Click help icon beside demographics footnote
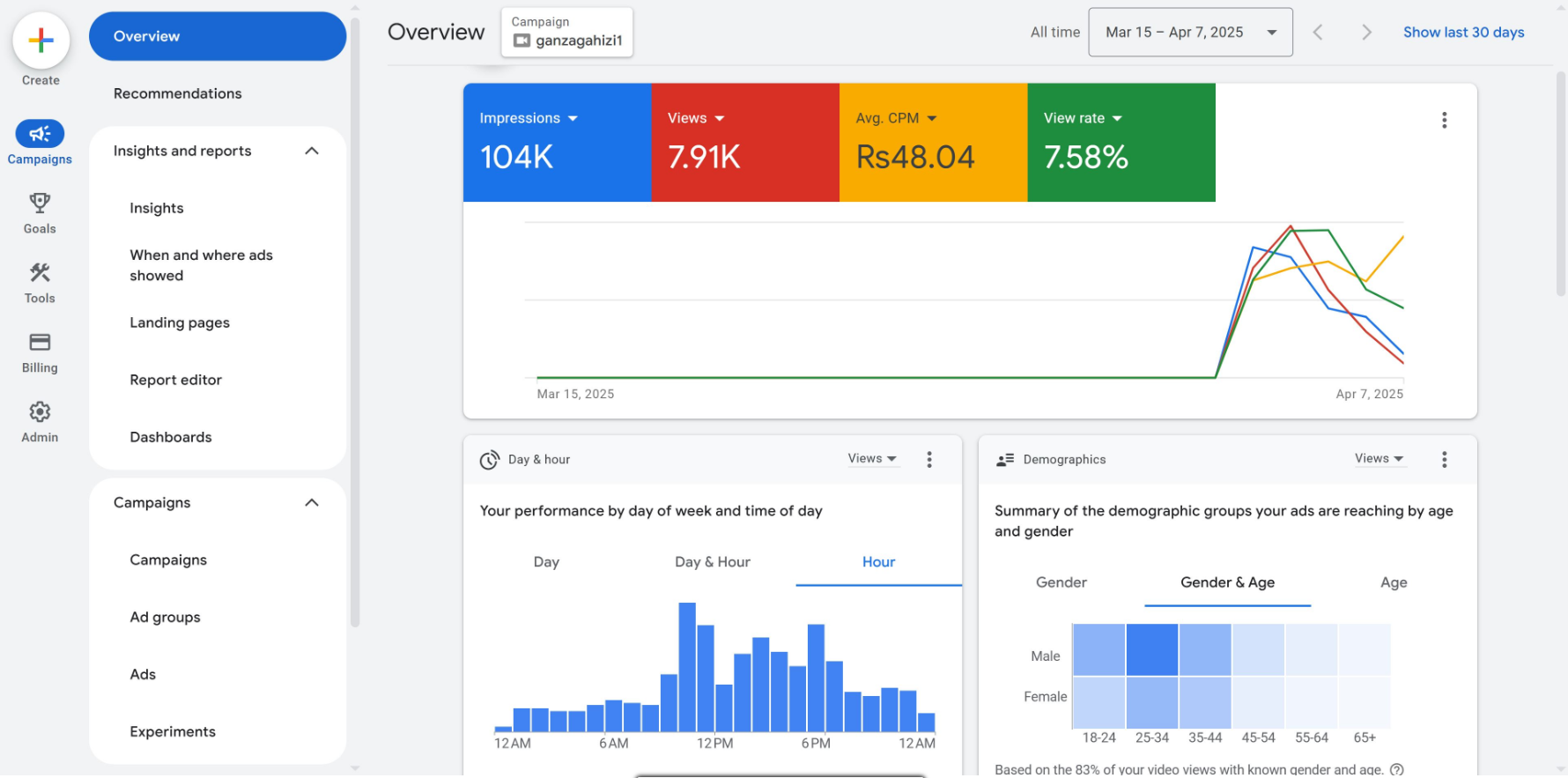The height and width of the screenshot is (778, 1568). pos(1396,769)
